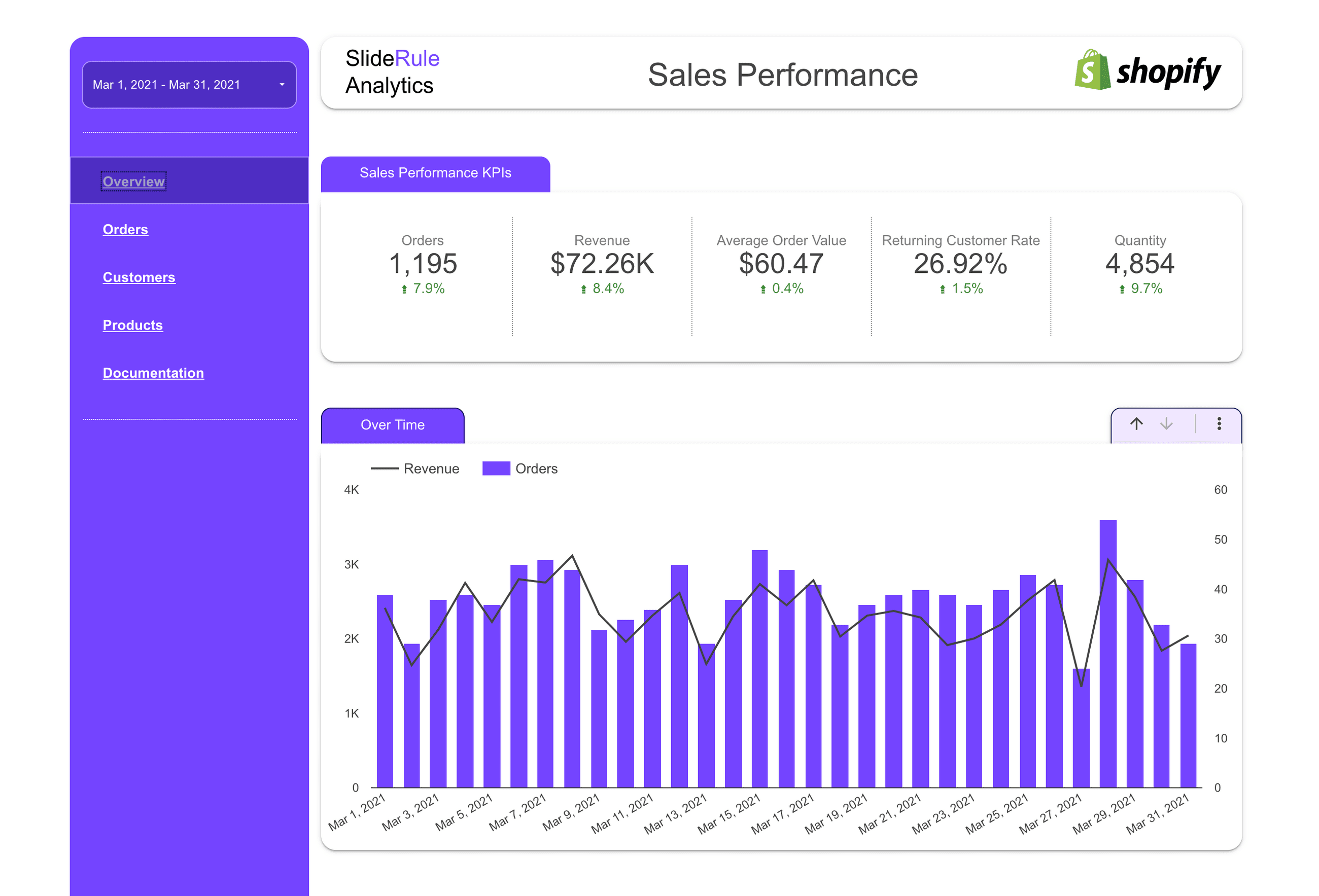Click the drill up arrow icon
This screenshot has width=1319, height=896.
point(1136,424)
